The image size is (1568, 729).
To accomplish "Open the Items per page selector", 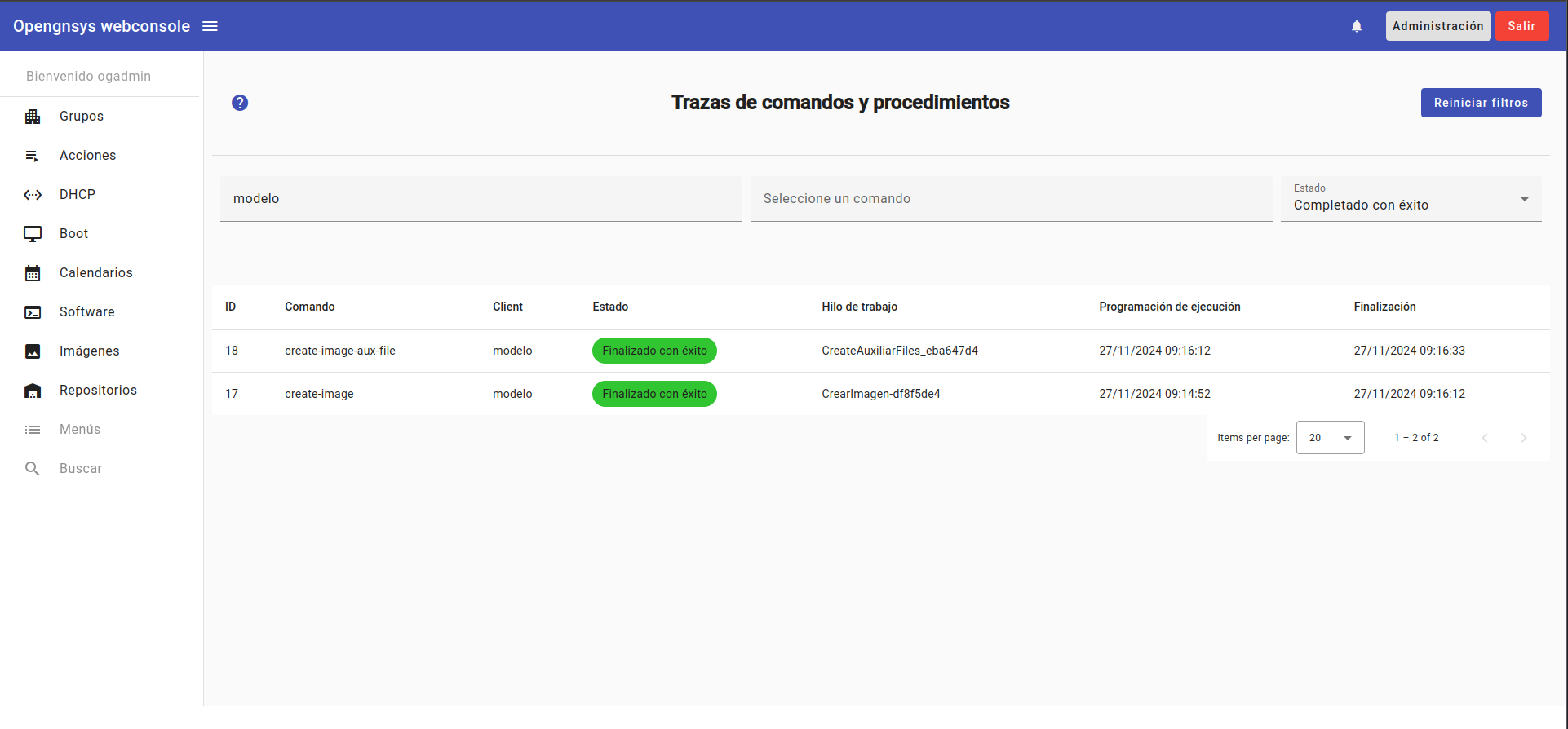I will click(x=1330, y=438).
